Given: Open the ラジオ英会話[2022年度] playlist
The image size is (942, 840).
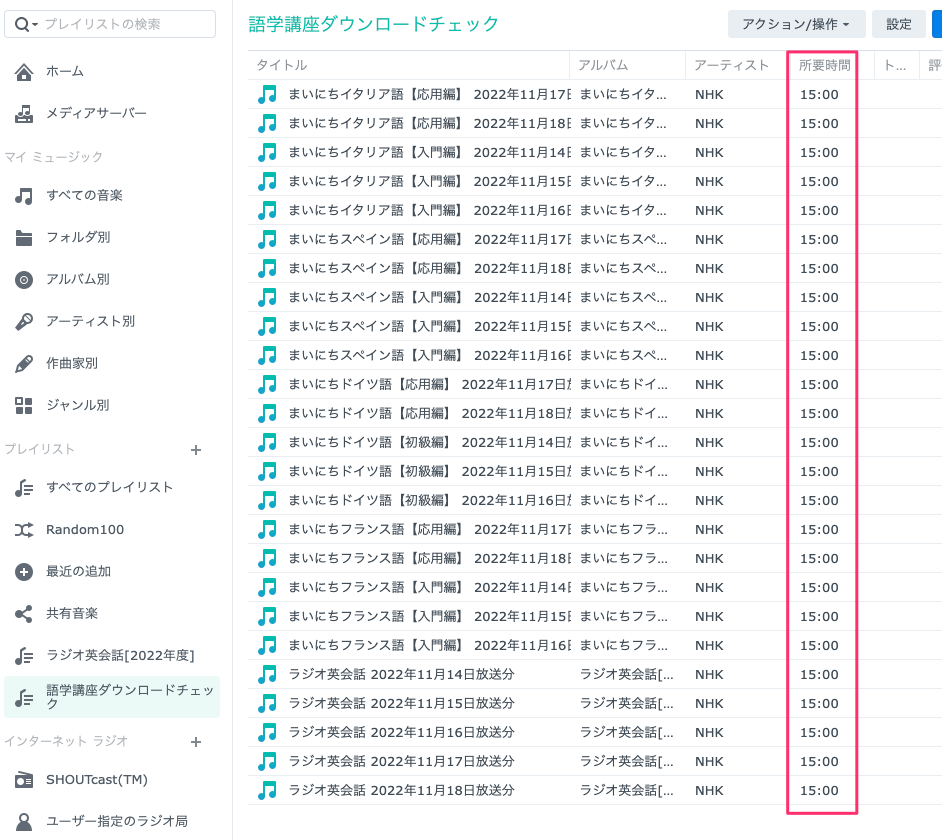Looking at the screenshot, I should 120,656.
